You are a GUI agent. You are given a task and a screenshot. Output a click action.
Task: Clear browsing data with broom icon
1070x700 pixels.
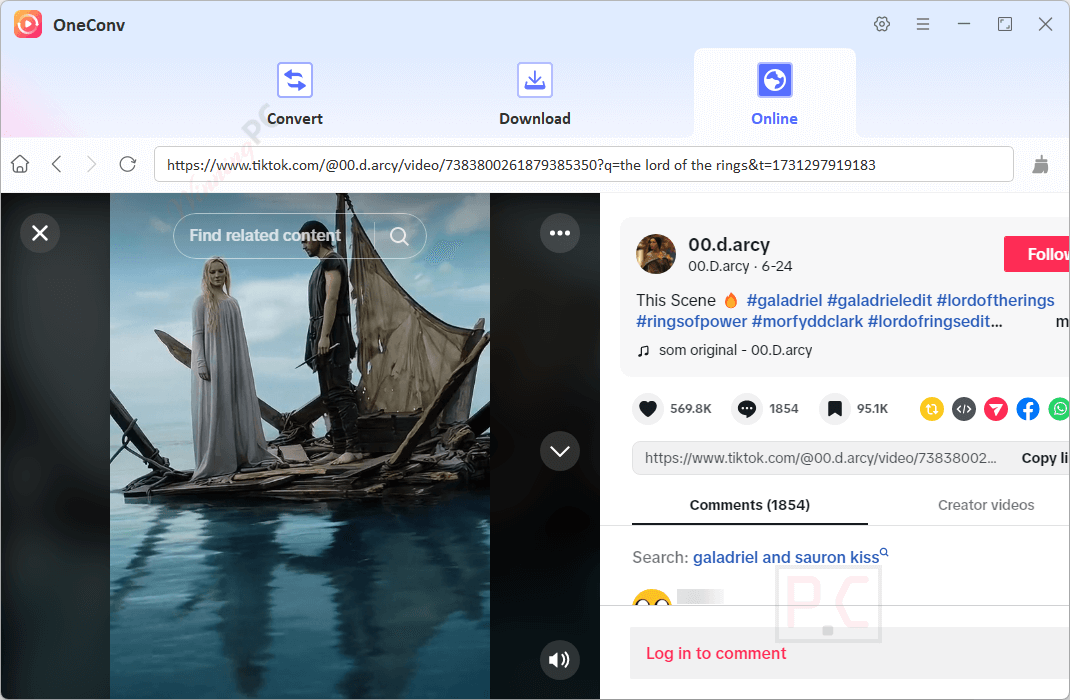tap(1041, 164)
